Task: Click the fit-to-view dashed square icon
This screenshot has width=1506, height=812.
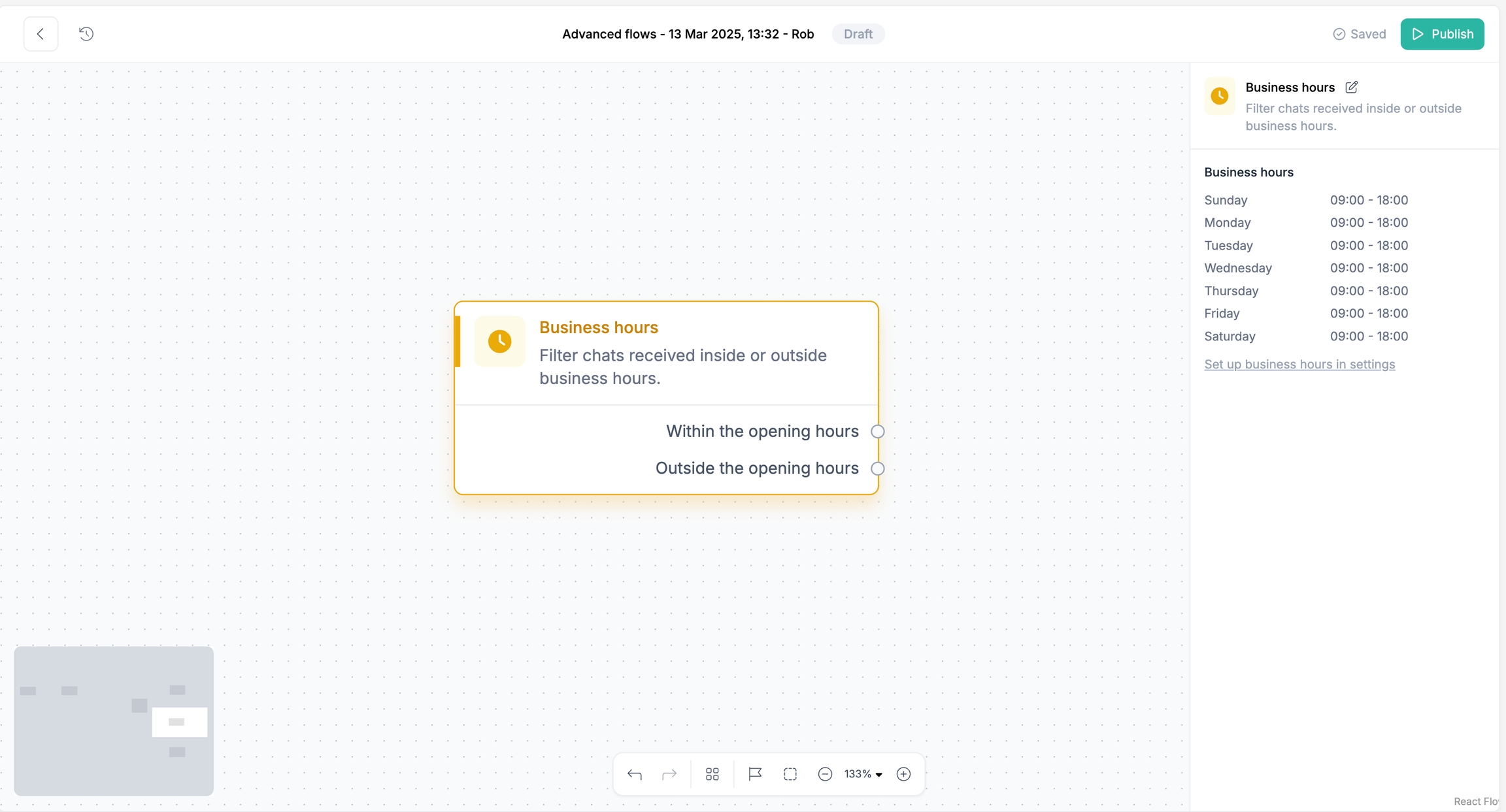Action: pyautogui.click(x=790, y=774)
